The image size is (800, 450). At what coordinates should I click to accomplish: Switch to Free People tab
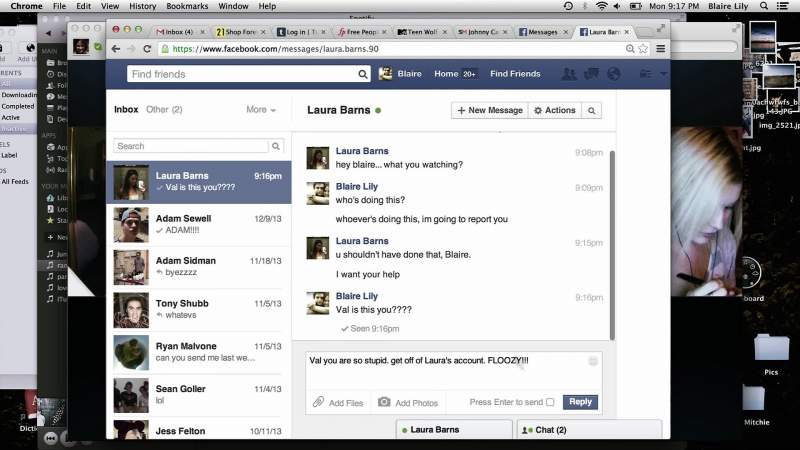pyautogui.click(x=362, y=32)
